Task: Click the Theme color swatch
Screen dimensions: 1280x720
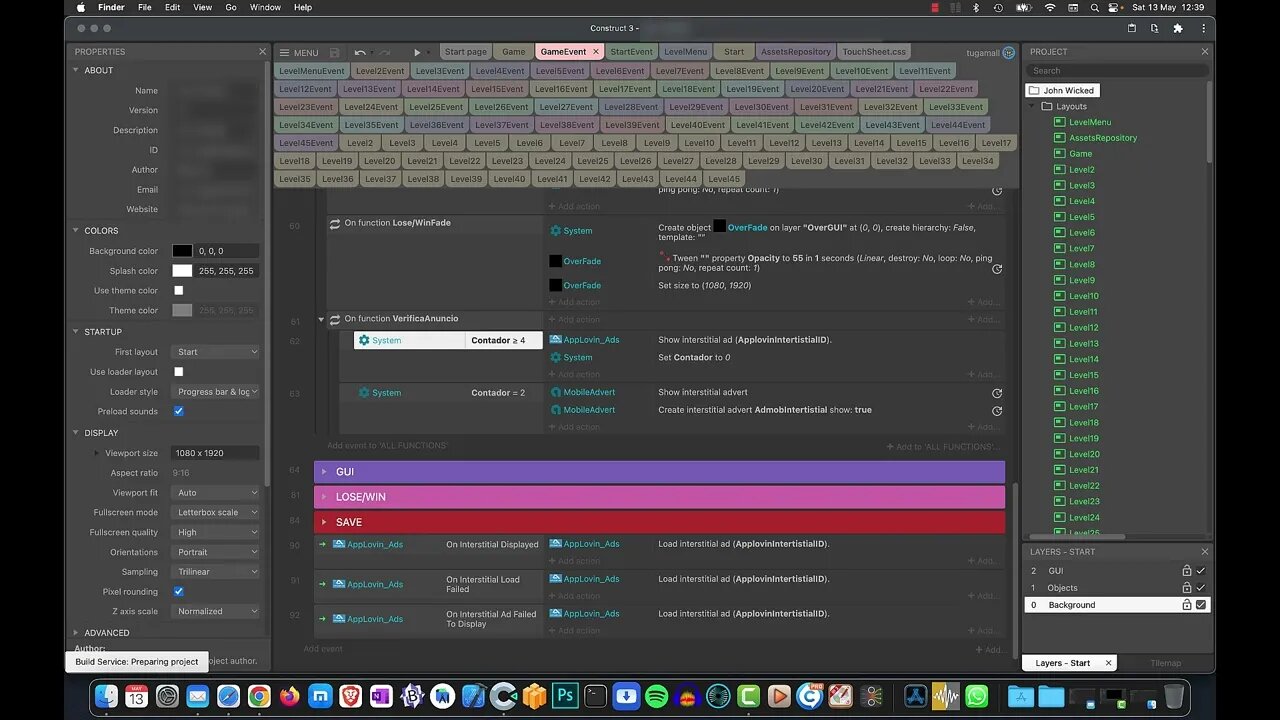Action: point(182,311)
